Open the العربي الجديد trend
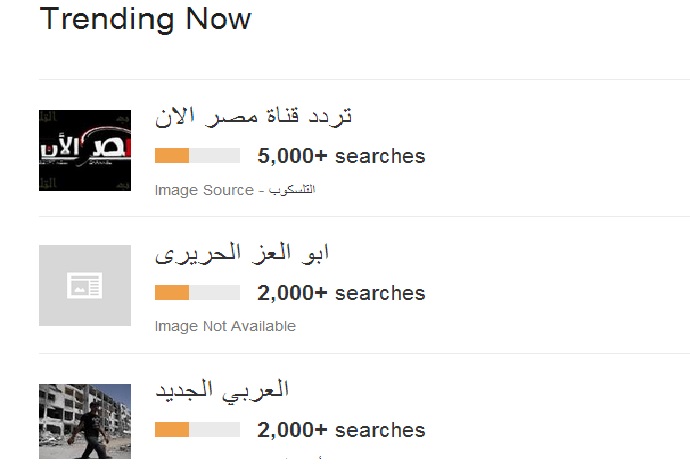Screen dimensions: 690x465 click(222, 389)
